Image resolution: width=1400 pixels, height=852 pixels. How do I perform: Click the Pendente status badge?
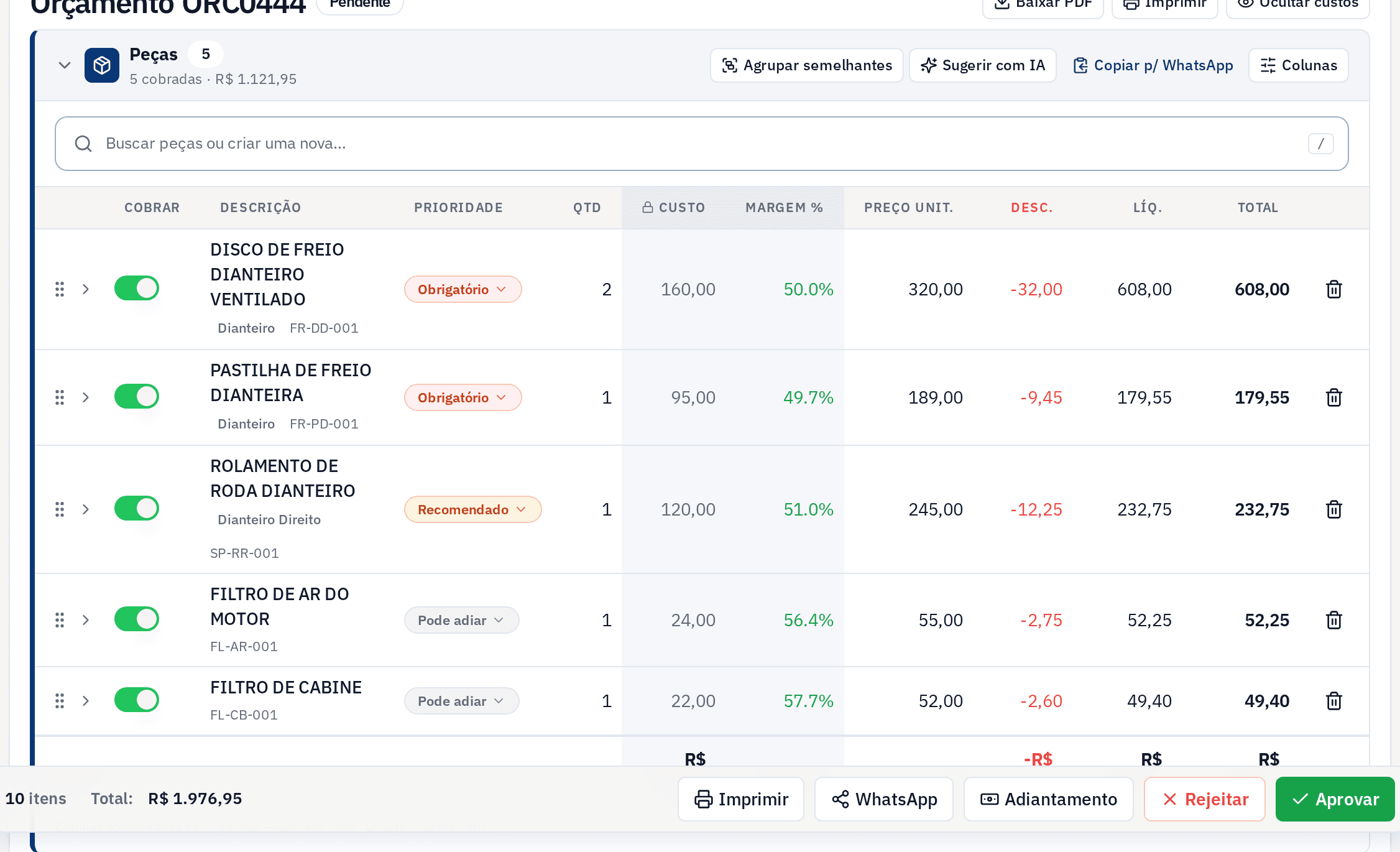pyautogui.click(x=360, y=3)
